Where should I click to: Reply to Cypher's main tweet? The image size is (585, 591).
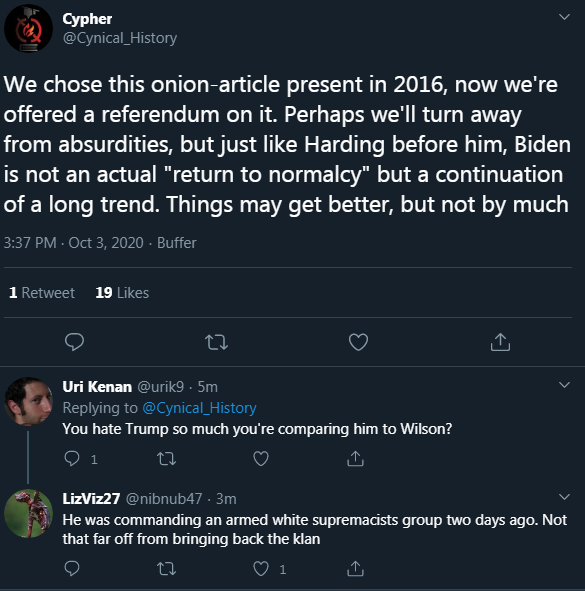click(x=74, y=342)
